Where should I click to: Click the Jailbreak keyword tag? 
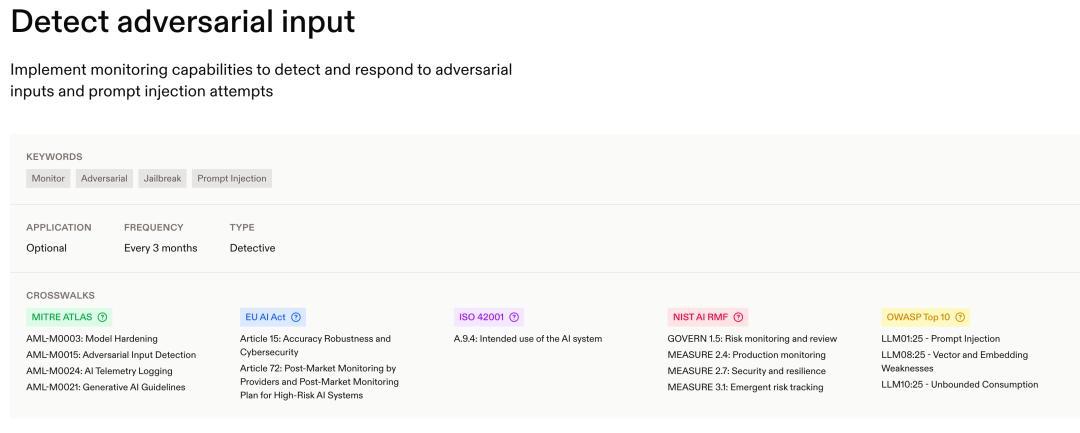[163, 178]
